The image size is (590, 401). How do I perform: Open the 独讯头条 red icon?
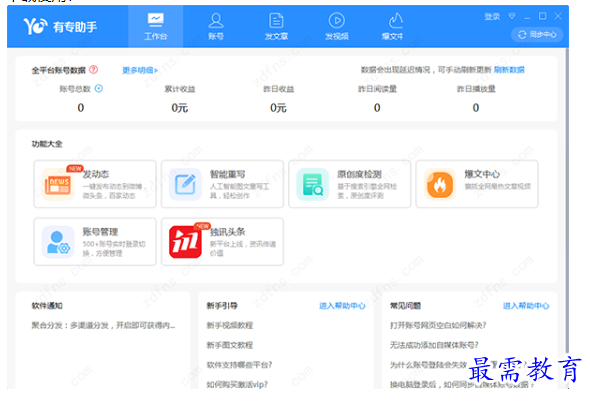185,242
